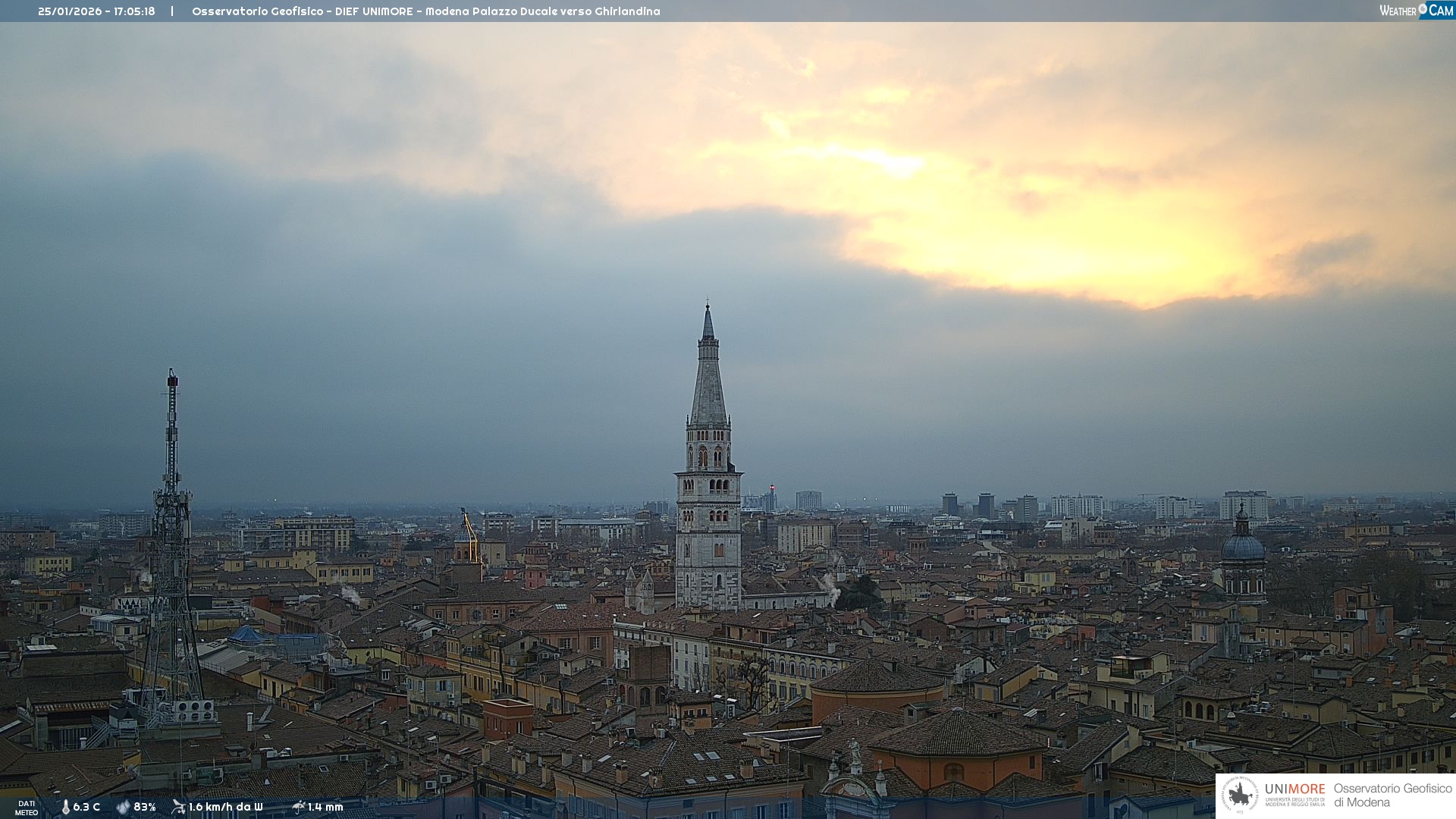1456x819 pixels.
Task: Click the humidity water droplets icon
Action: click(x=123, y=808)
